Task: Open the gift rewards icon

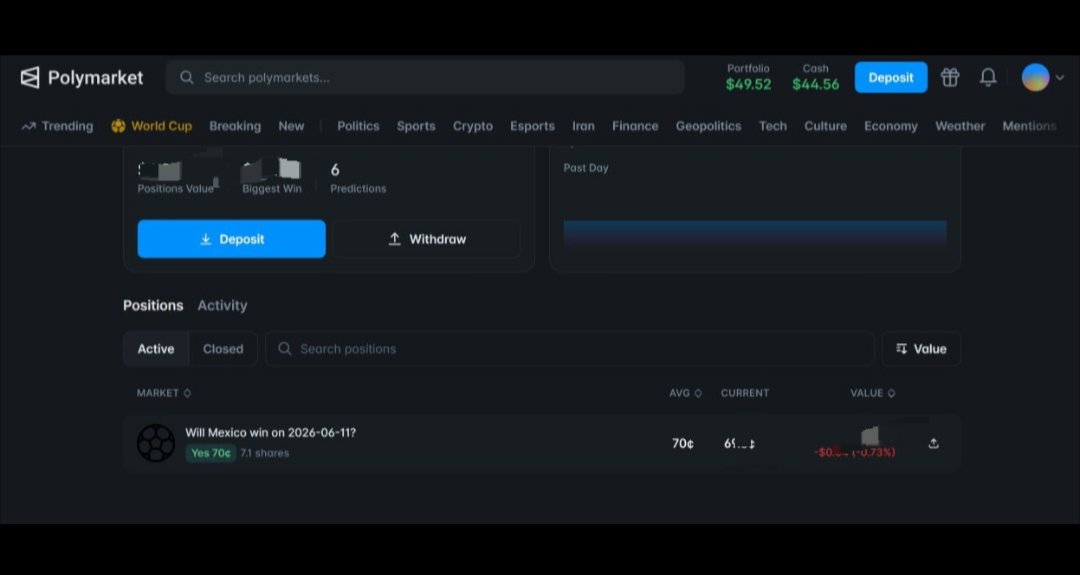Action: point(951,77)
